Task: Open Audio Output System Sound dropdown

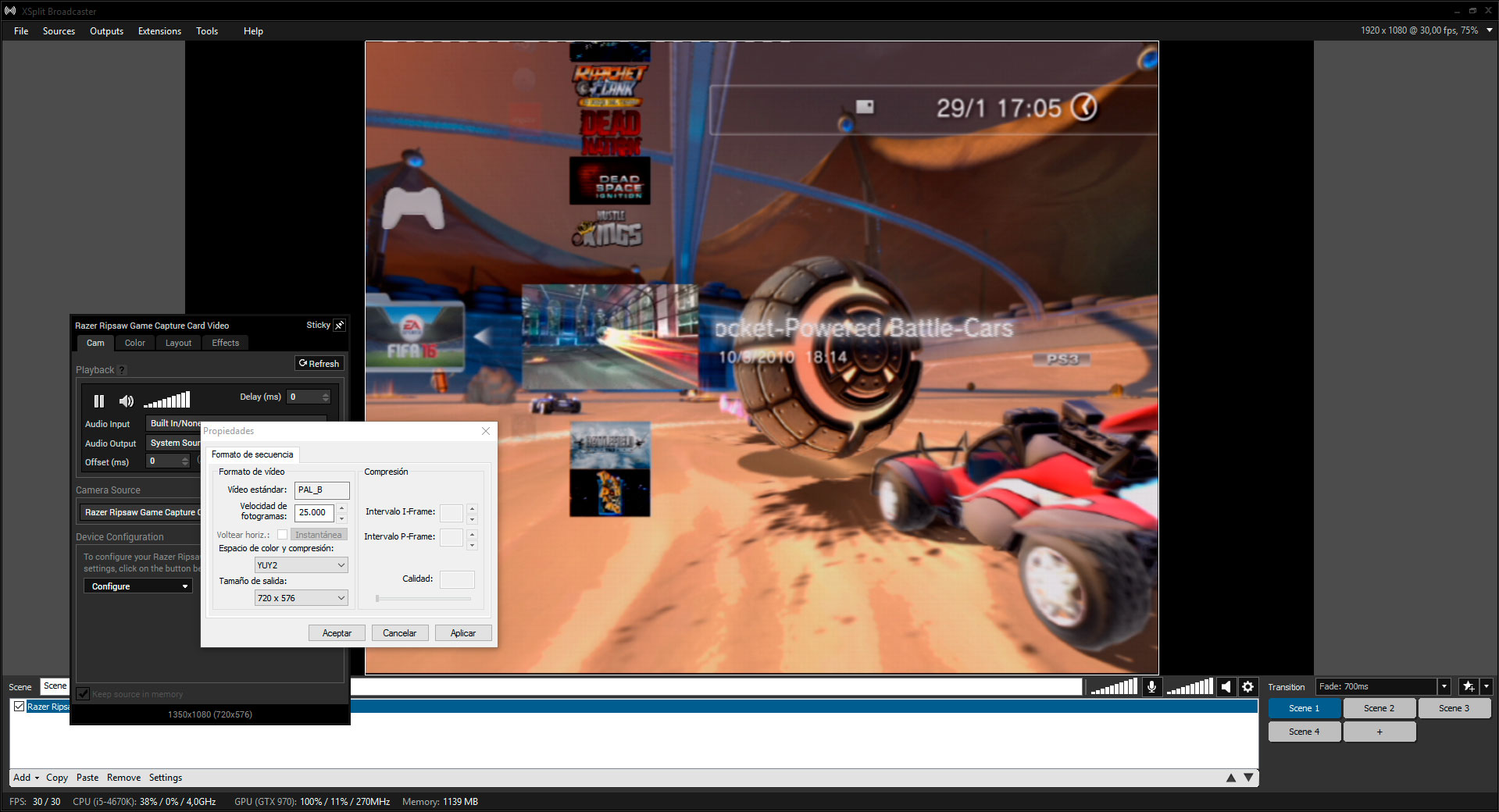Action: (174, 443)
